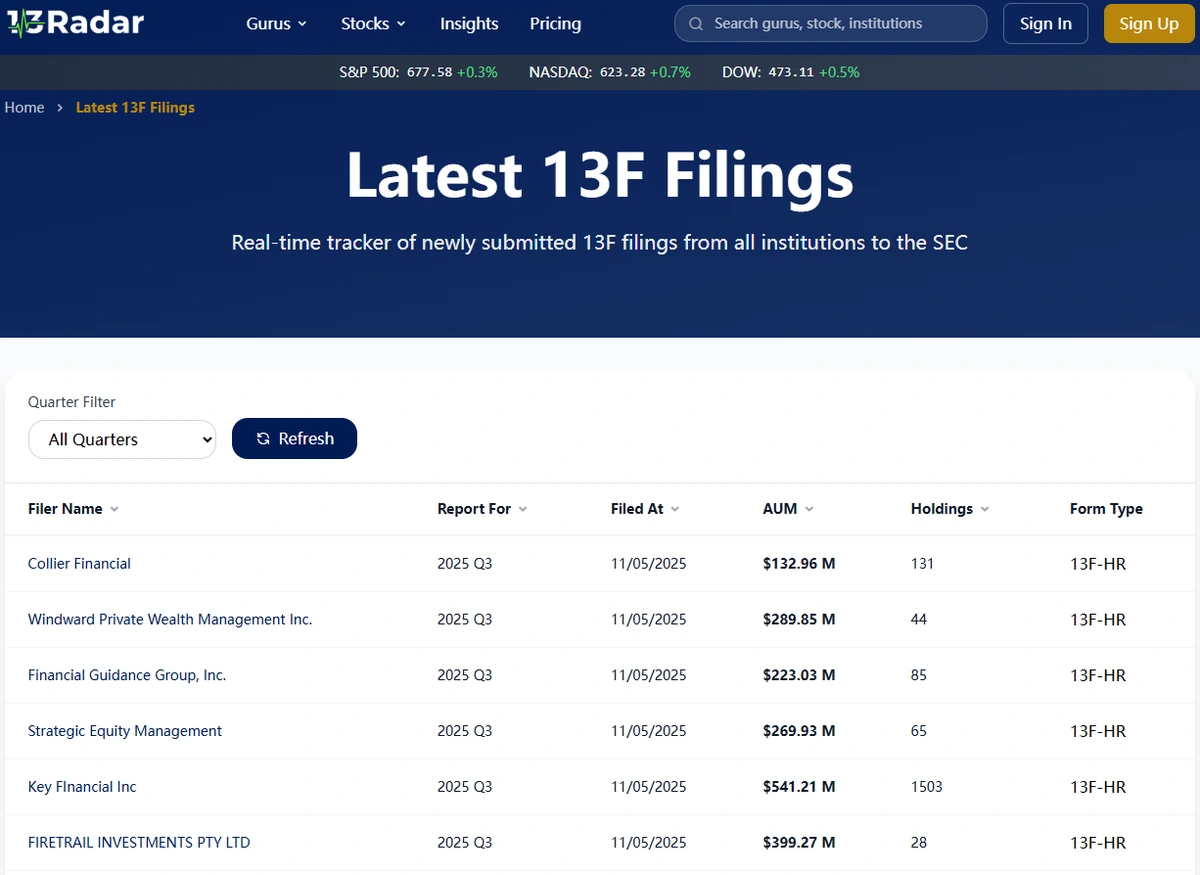
Task: Go back using the Home breadcrumb
Action: point(24,107)
